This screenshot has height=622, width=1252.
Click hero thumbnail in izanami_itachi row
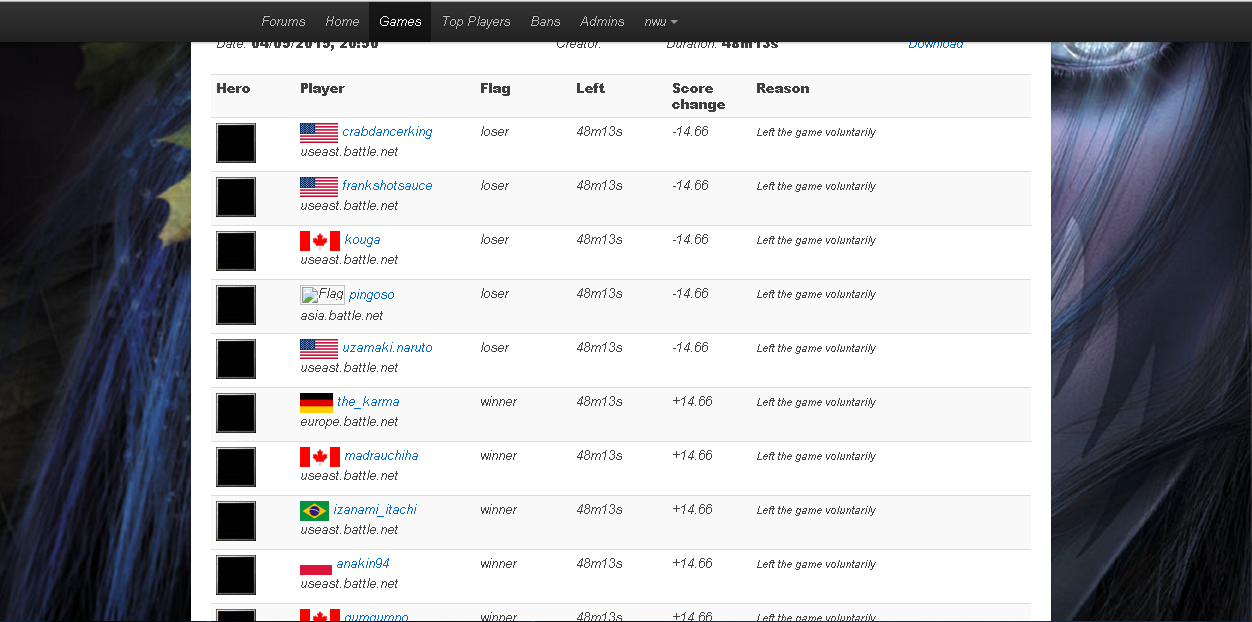tap(236, 521)
